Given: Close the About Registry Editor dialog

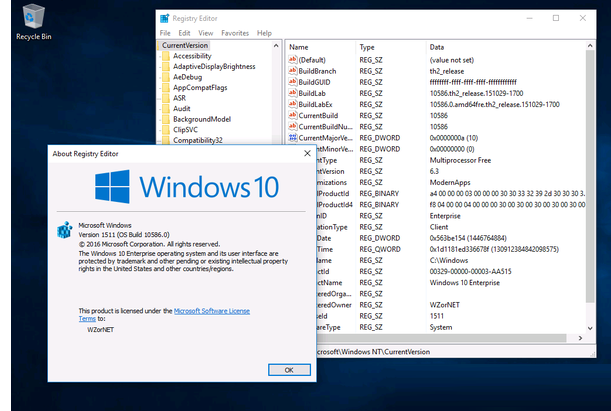Looking at the screenshot, I should 288,369.
